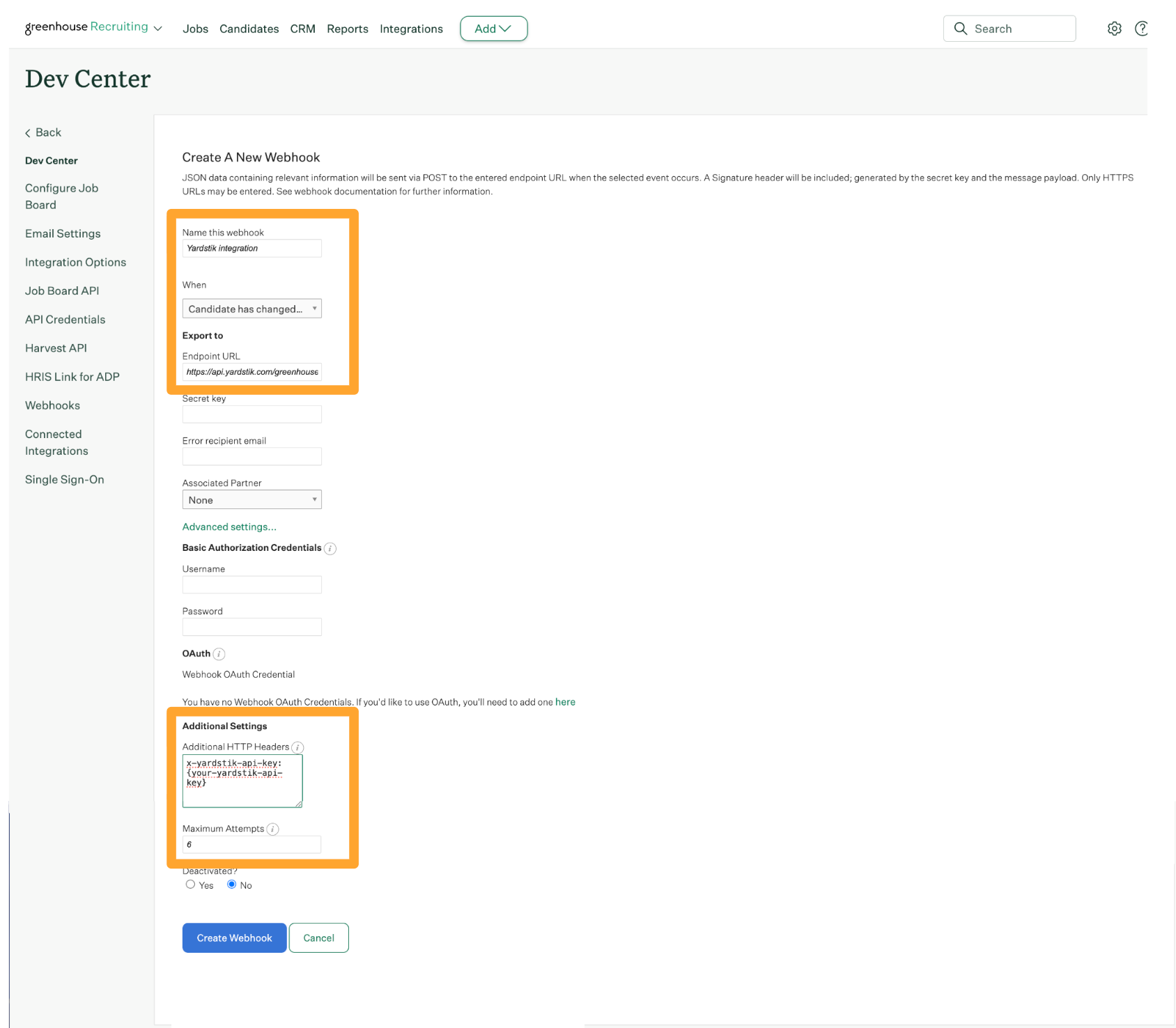
Task: Open the settings gear icon
Action: tap(1114, 29)
